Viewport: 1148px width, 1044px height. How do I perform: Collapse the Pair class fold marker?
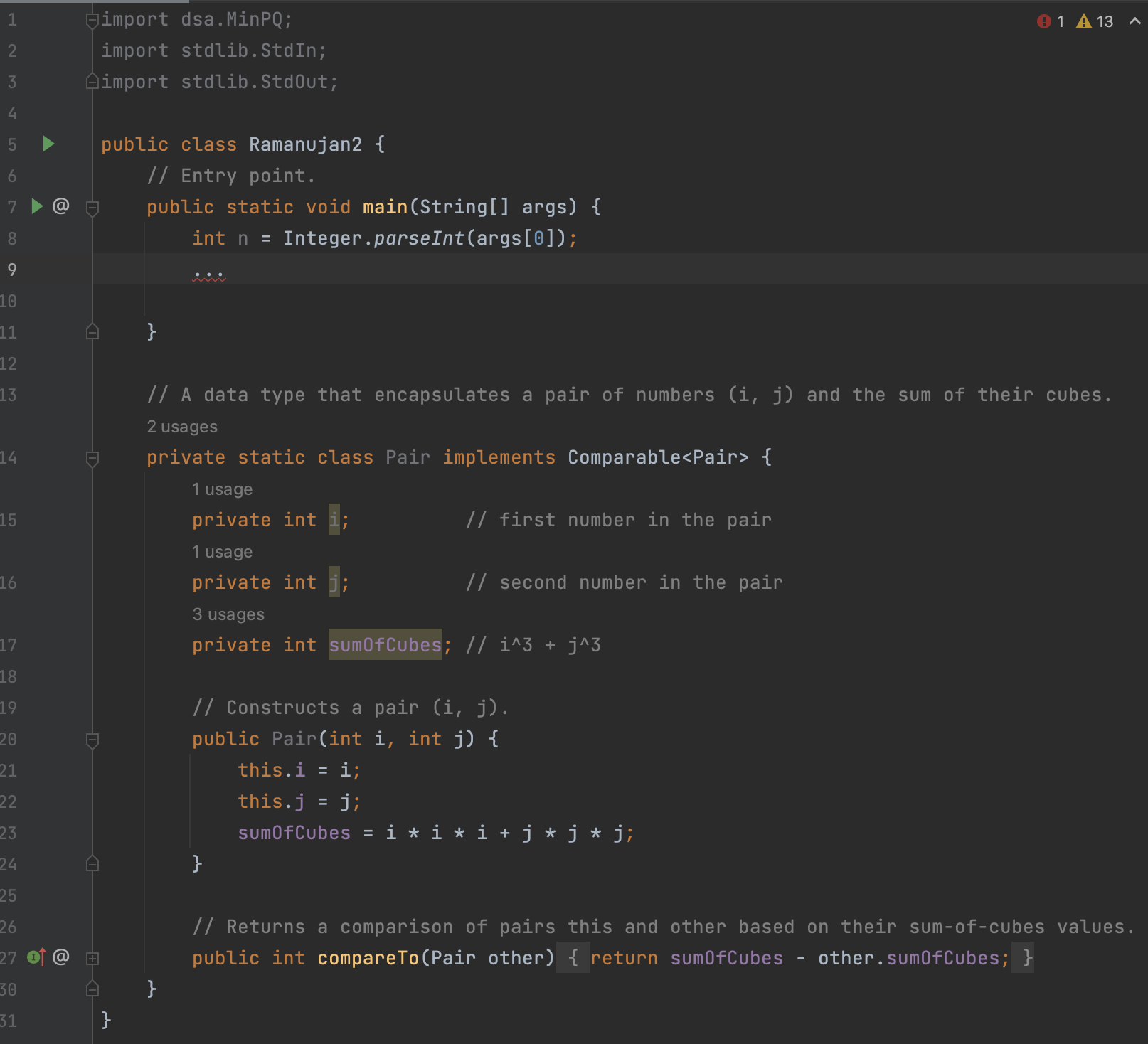coord(92,458)
